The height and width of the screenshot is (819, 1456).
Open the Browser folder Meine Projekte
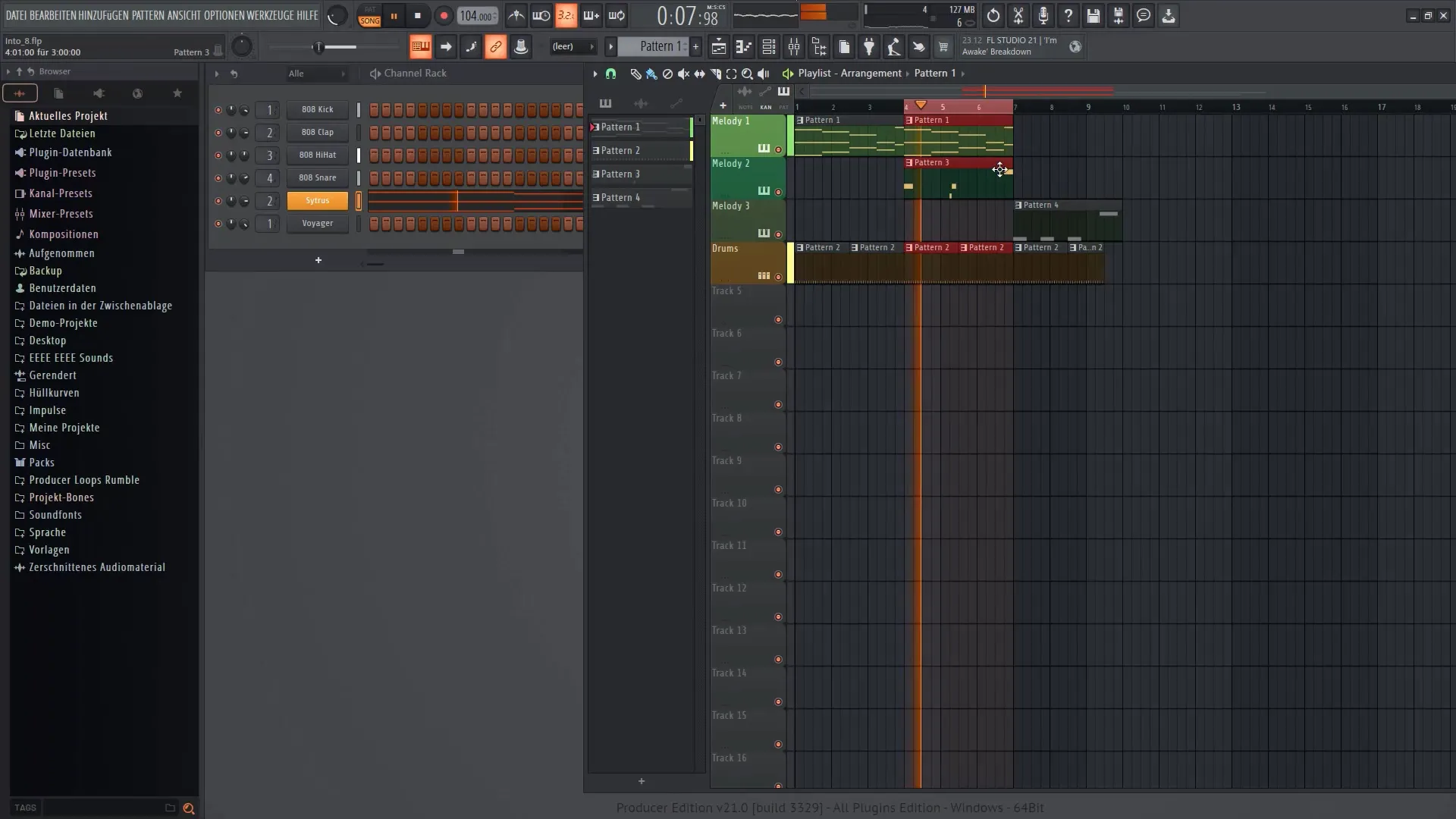pos(64,427)
